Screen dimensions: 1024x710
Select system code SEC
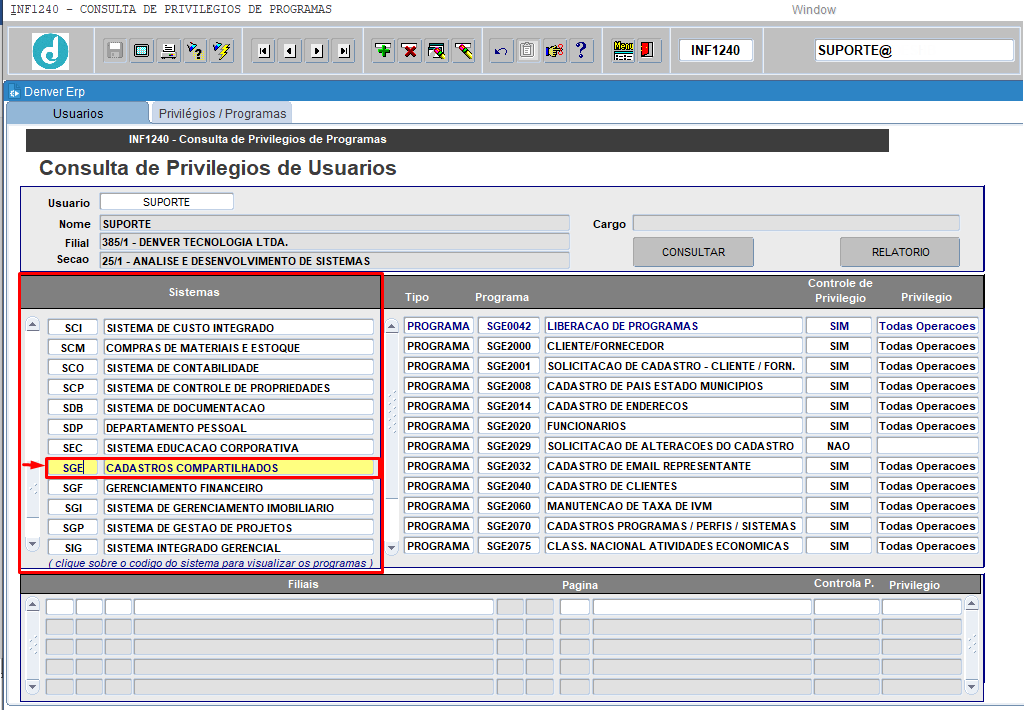73,447
